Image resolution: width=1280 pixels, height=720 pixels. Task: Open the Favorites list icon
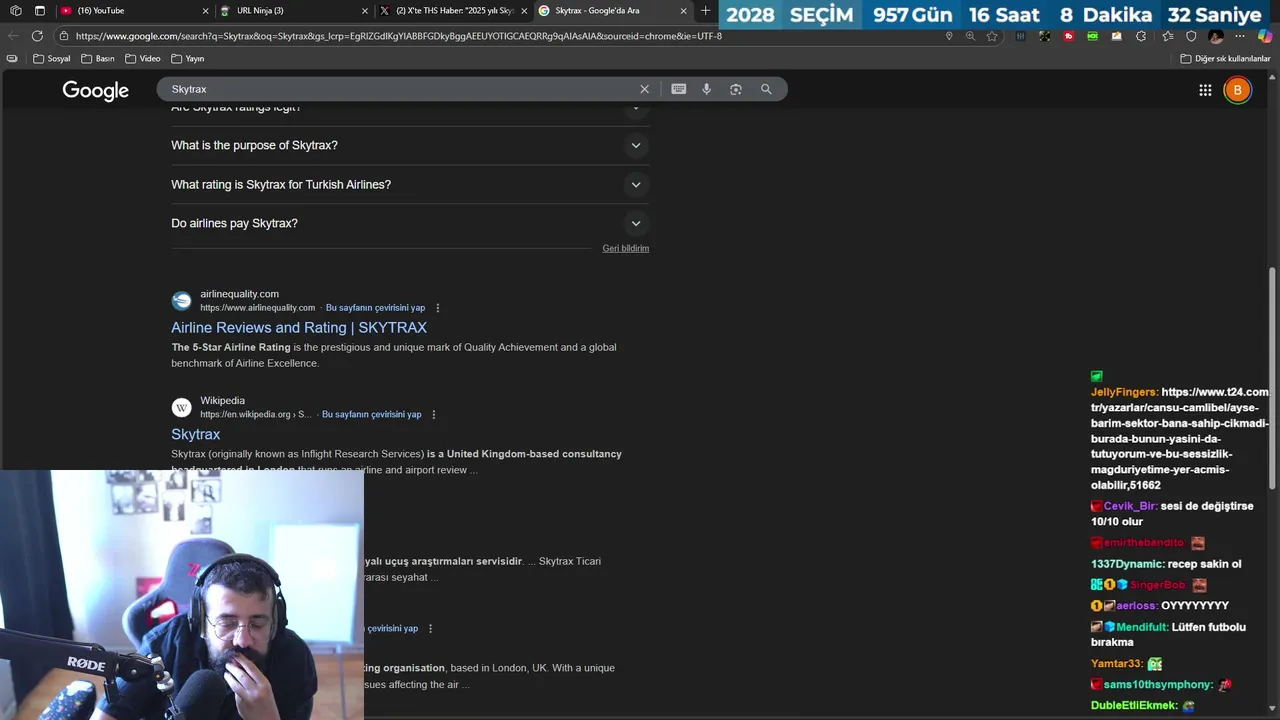pyautogui.click(x=1167, y=36)
